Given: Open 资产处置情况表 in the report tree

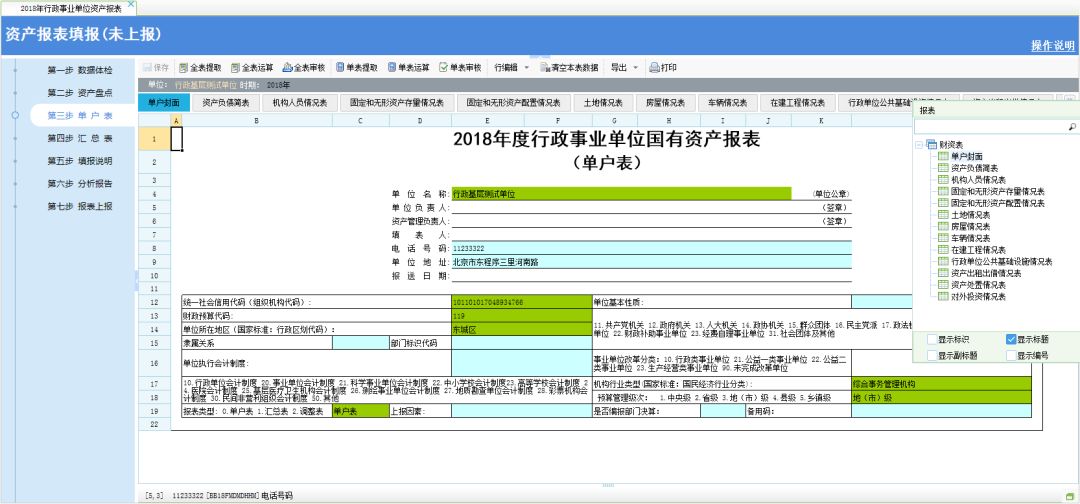Looking at the screenshot, I should 978,285.
